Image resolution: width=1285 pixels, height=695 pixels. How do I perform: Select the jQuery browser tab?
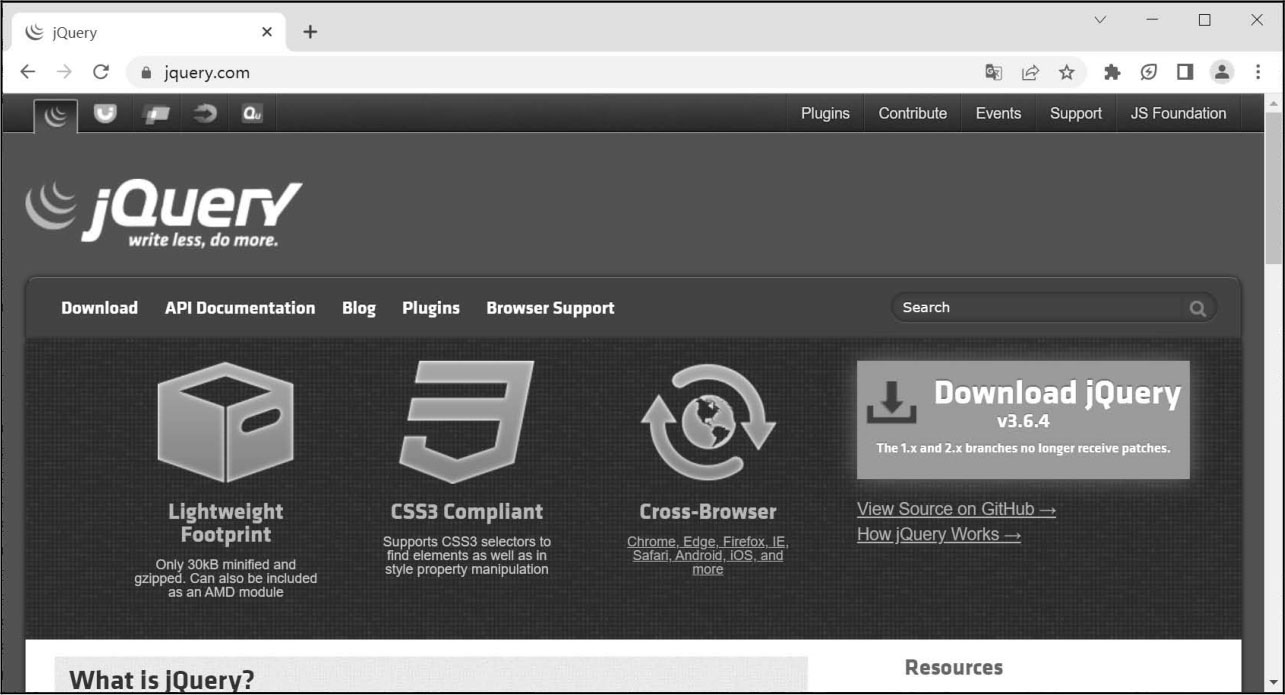pyautogui.click(x=150, y=32)
